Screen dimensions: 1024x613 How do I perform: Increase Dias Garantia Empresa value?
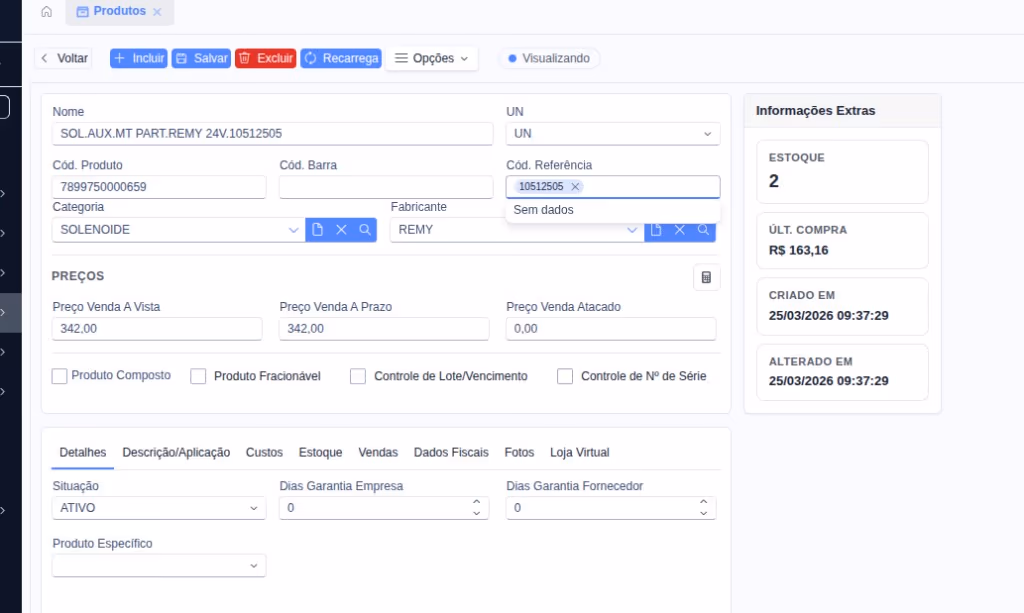pos(477,502)
